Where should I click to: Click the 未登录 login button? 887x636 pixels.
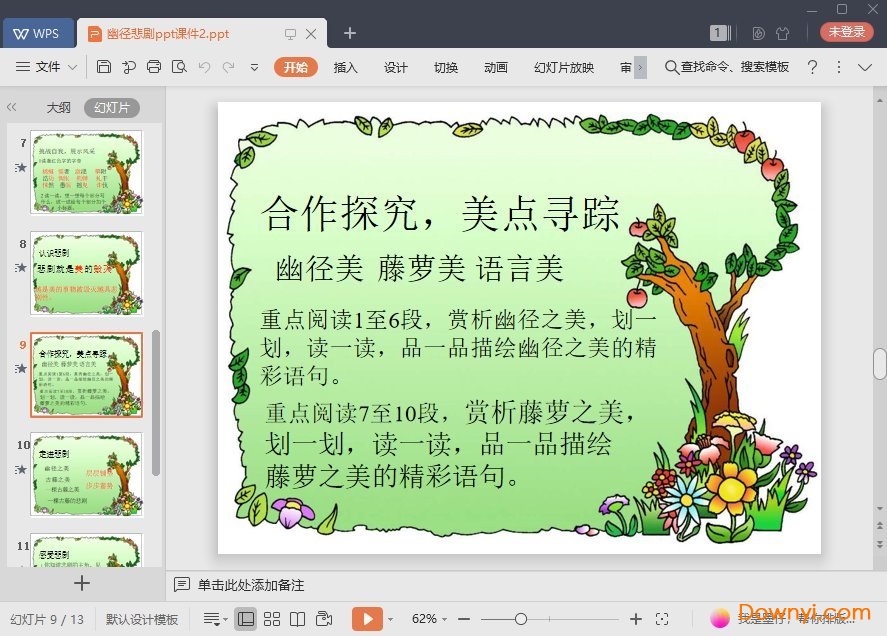point(846,32)
